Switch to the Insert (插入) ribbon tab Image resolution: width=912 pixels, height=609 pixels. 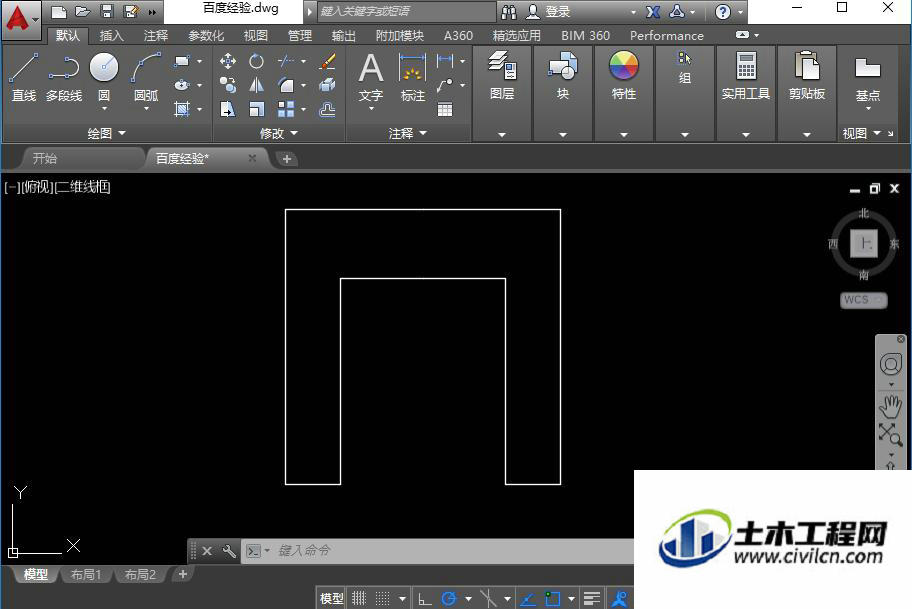(x=111, y=35)
